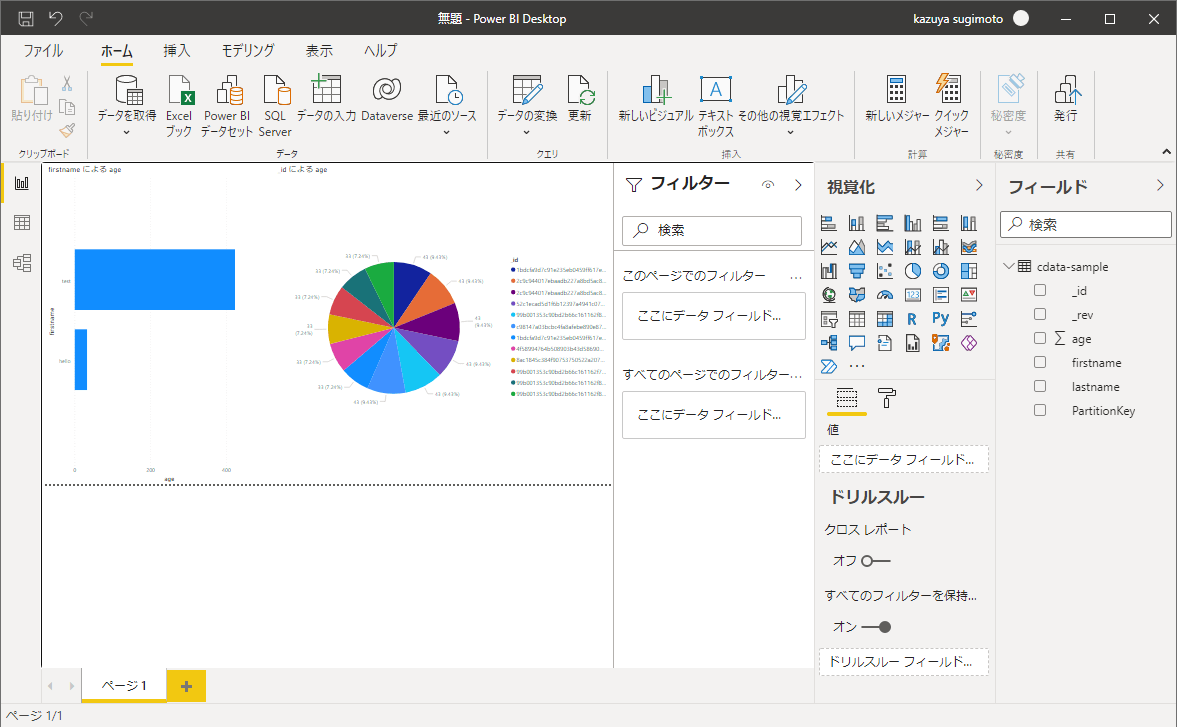1177x728 pixels.
Task: Click the Dataverse icon in ribbon
Action: (386, 92)
